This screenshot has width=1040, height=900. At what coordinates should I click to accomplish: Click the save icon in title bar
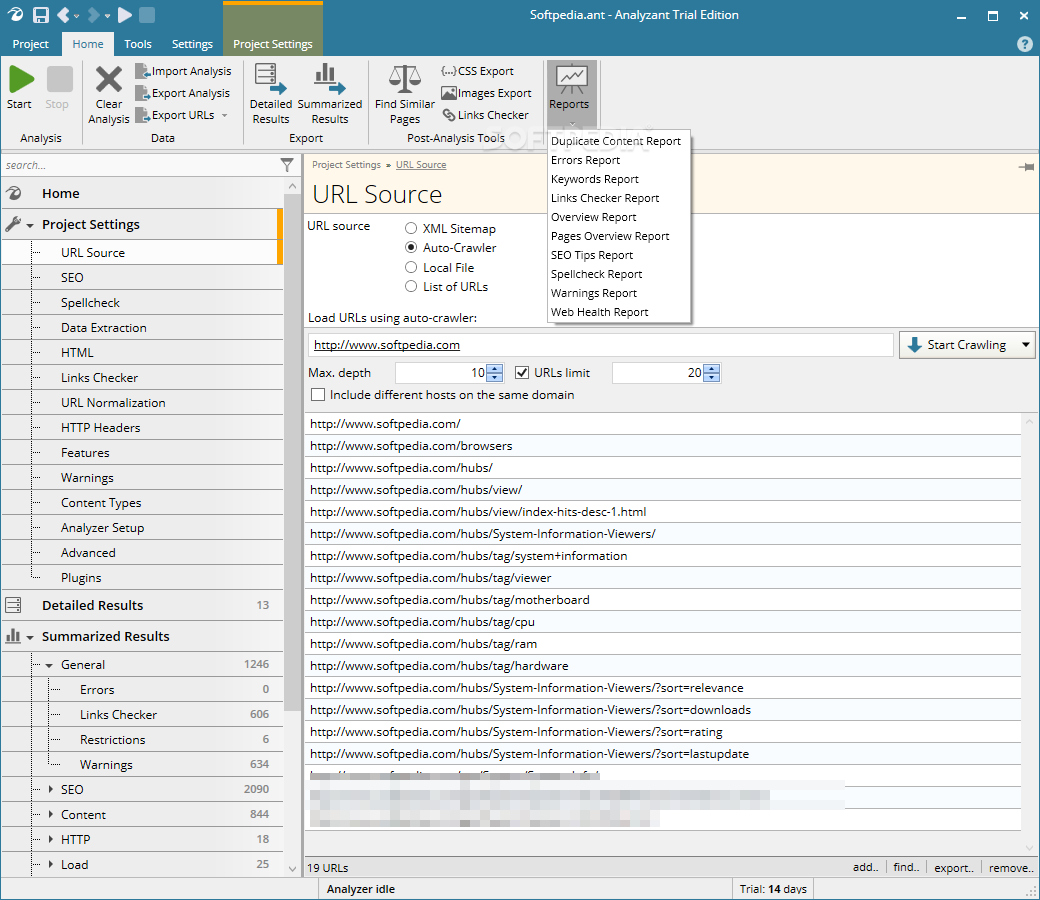point(41,15)
